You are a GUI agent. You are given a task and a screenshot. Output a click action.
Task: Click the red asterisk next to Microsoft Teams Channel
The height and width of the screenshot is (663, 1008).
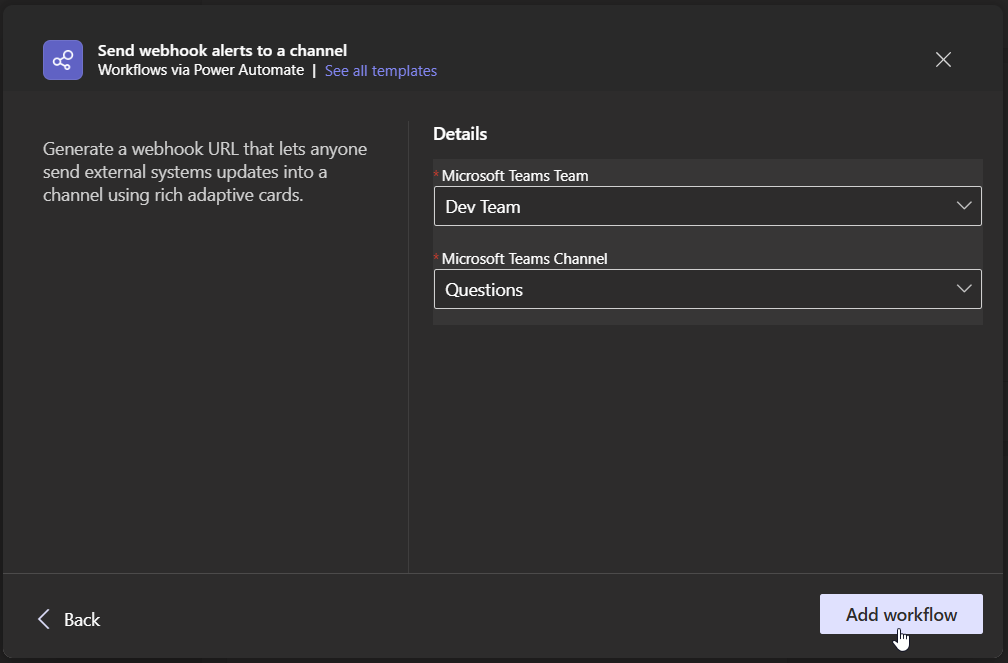point(437,258)
